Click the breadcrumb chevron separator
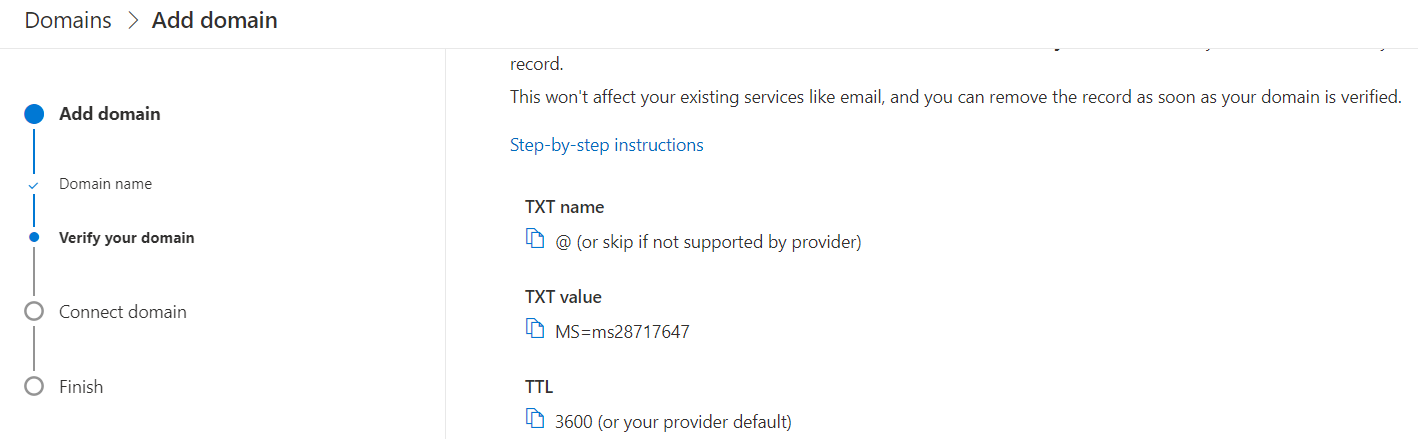Screen dimensions: 1418x439 133,21
